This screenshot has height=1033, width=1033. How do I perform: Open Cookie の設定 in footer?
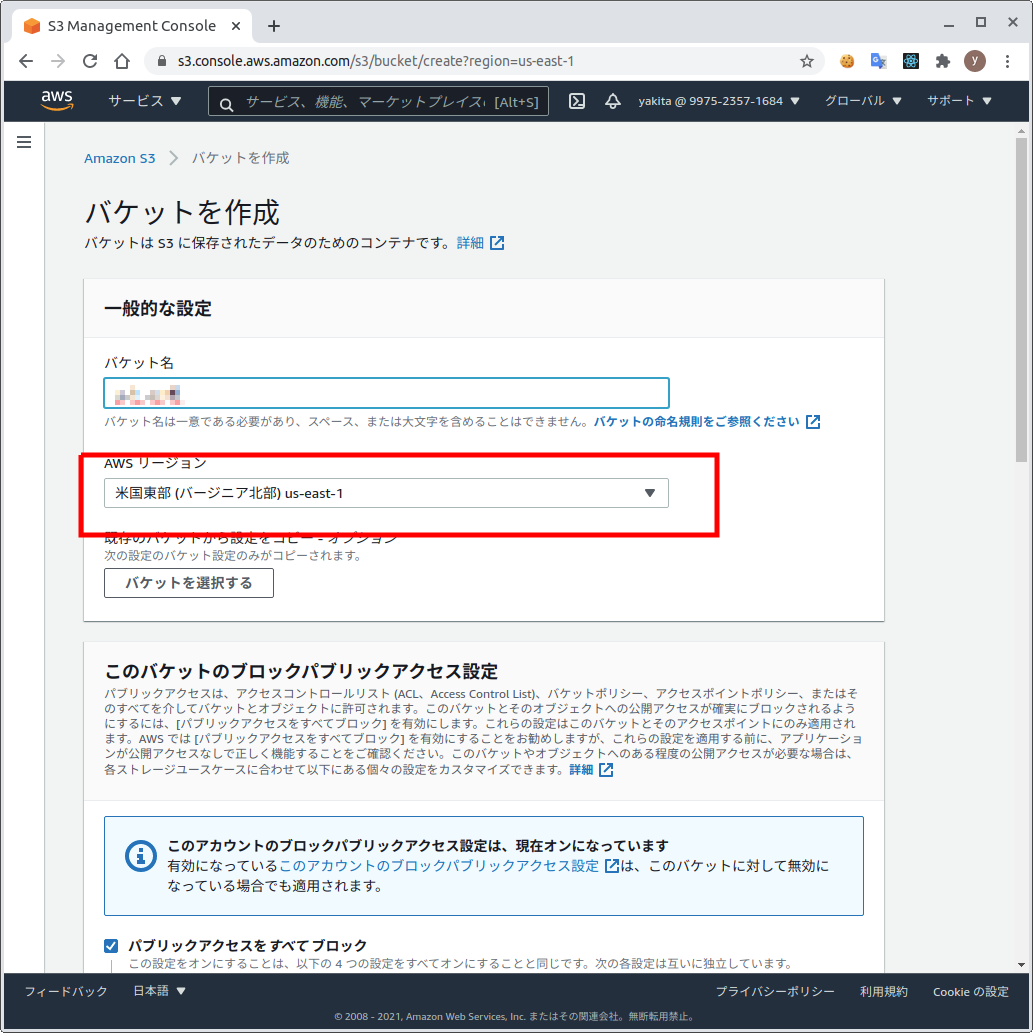point(970,991)
